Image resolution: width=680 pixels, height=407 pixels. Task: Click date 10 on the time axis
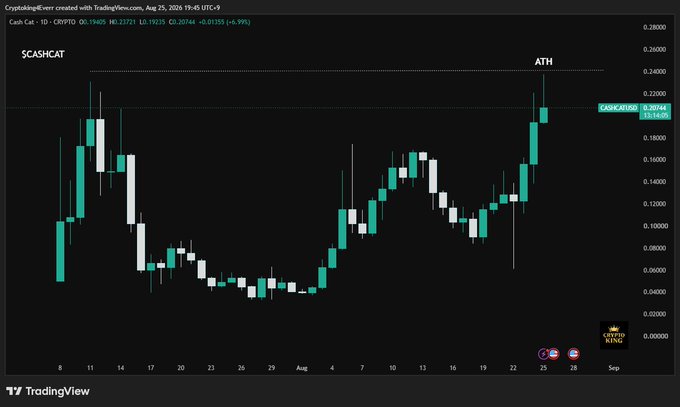tap(392, 368)
